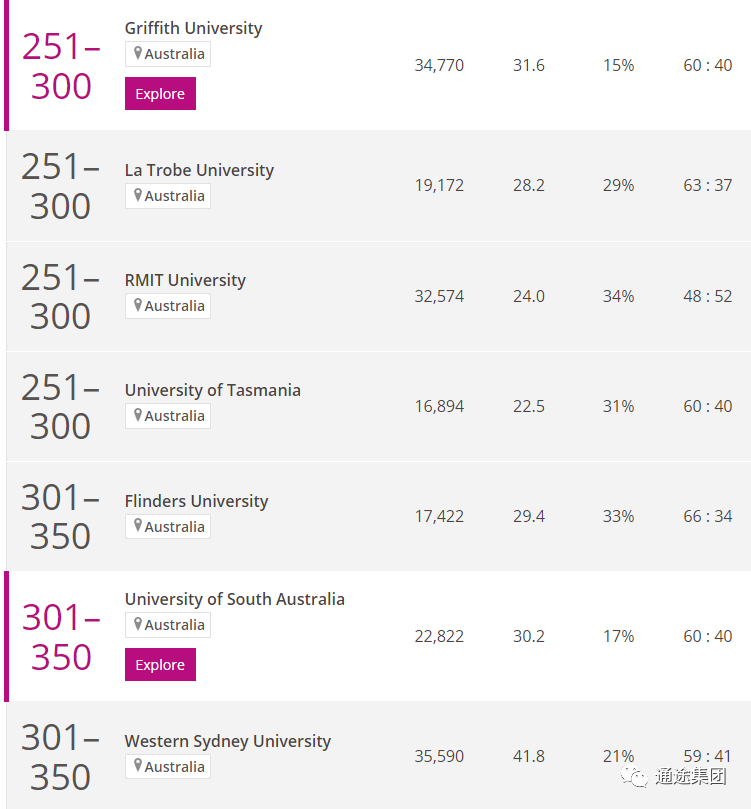Screen dimensions: 751x809
Task: Click Explore button under University of South Australia
Action: (160, 665)
